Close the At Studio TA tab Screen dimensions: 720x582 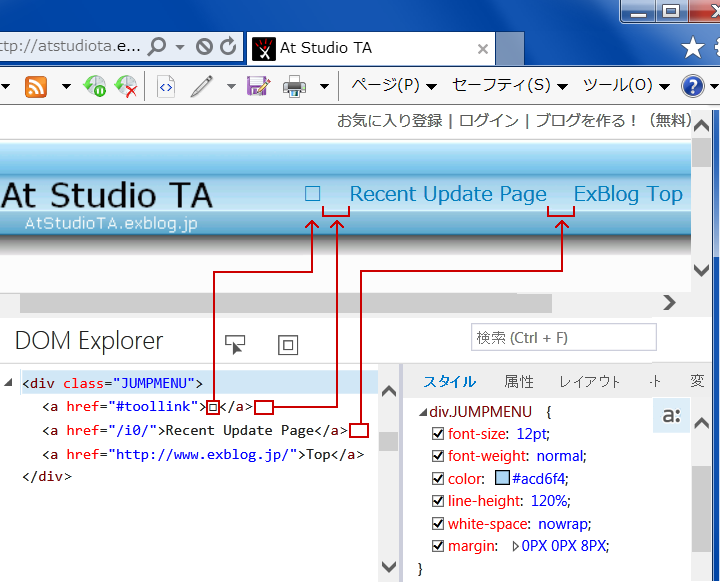[x=483, y=49]
